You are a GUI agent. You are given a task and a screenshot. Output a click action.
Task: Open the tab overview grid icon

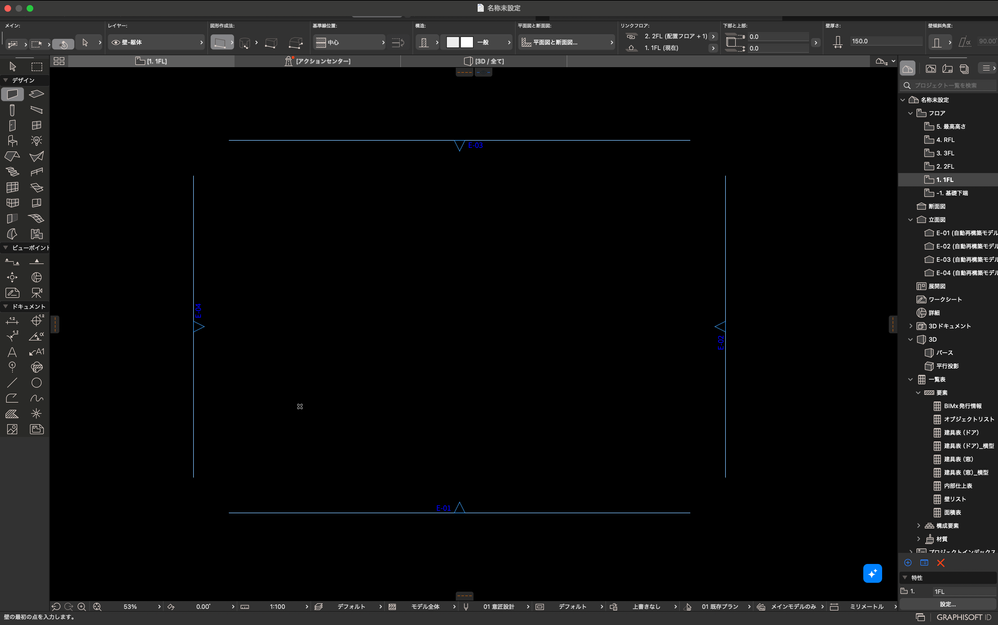click(59, 61)
